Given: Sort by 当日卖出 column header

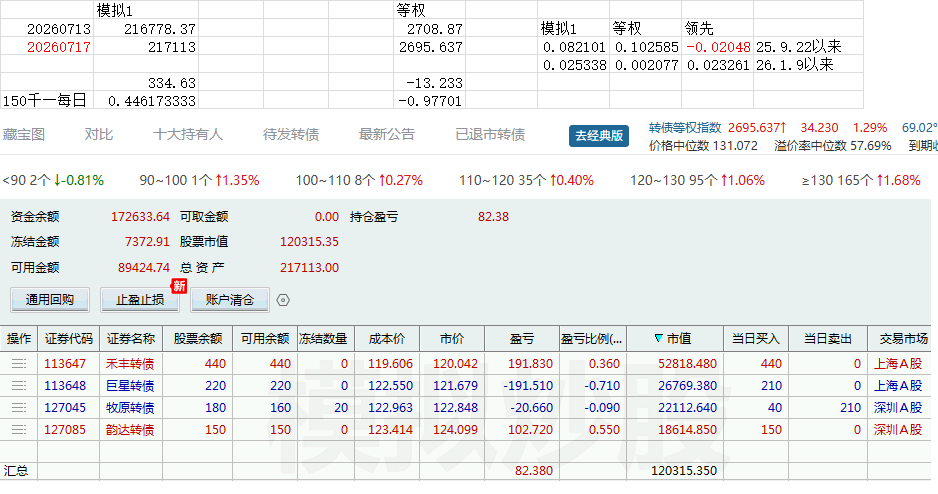Looking at the screenshot, I should pos(828,339).
